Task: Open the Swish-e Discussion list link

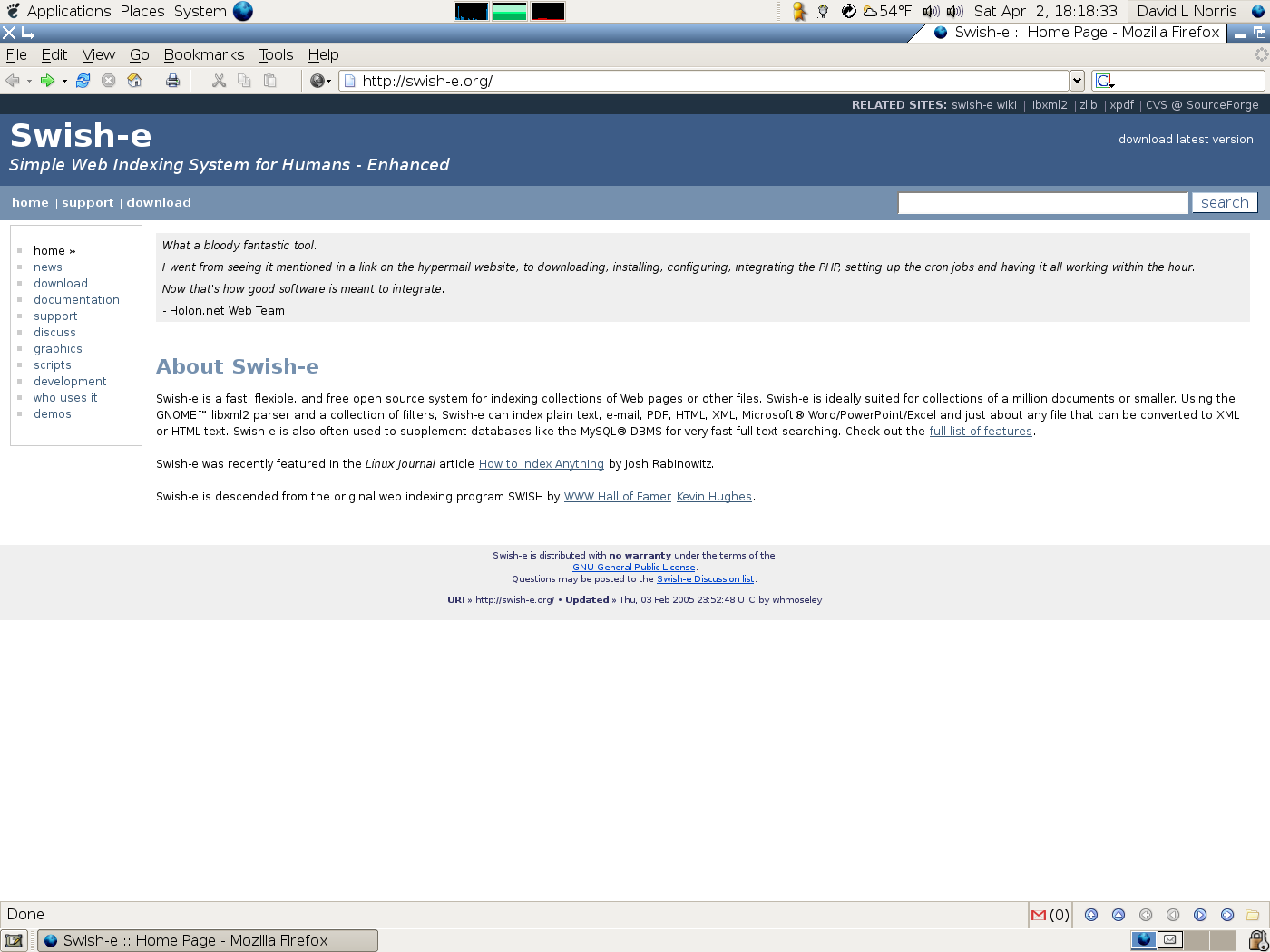Action: pos(705,579)
